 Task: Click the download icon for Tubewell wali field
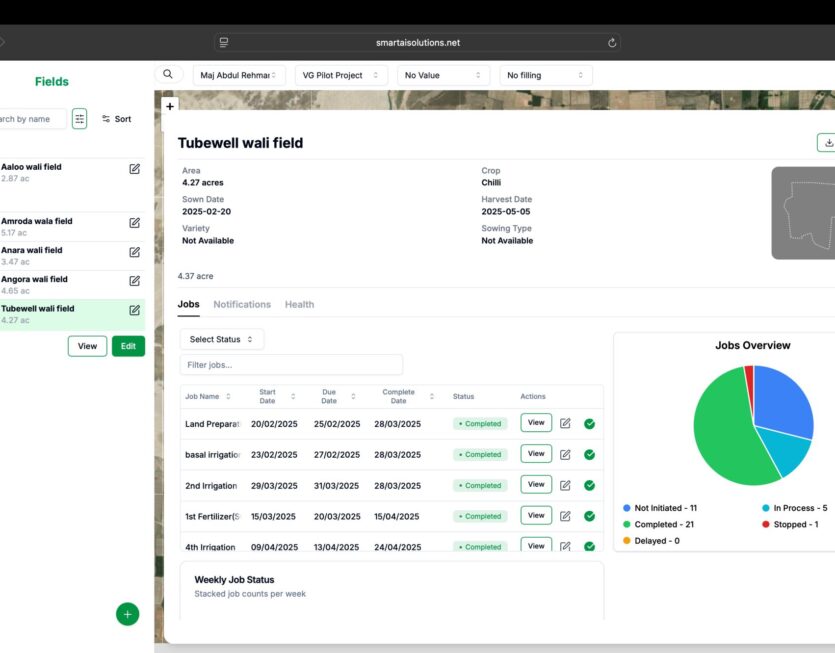click(x=827, y=143)
